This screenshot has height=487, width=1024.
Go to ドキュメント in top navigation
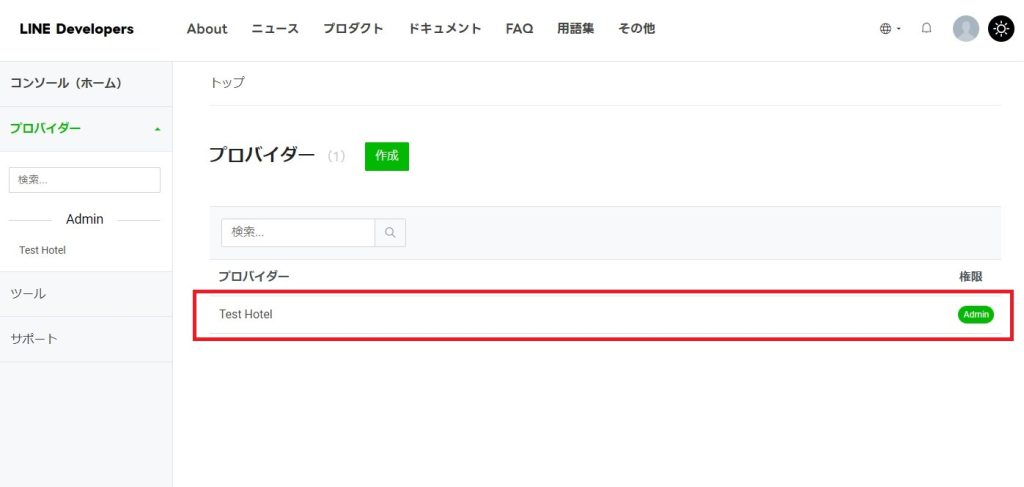(444, 29)
